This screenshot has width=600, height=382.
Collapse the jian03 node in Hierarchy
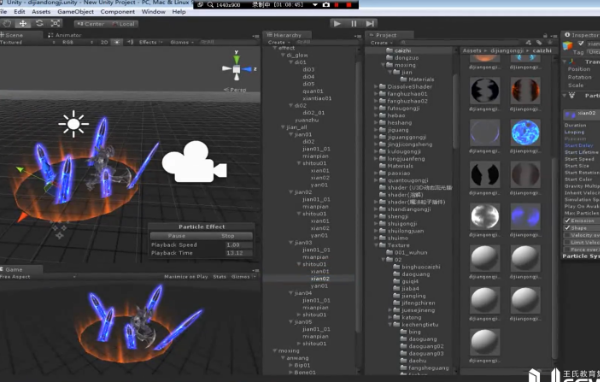pos(291,243)
